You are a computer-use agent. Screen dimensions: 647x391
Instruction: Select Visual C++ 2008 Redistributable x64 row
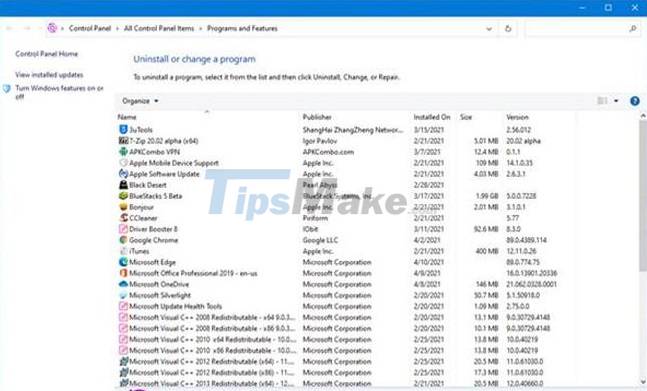click(347, 317)
